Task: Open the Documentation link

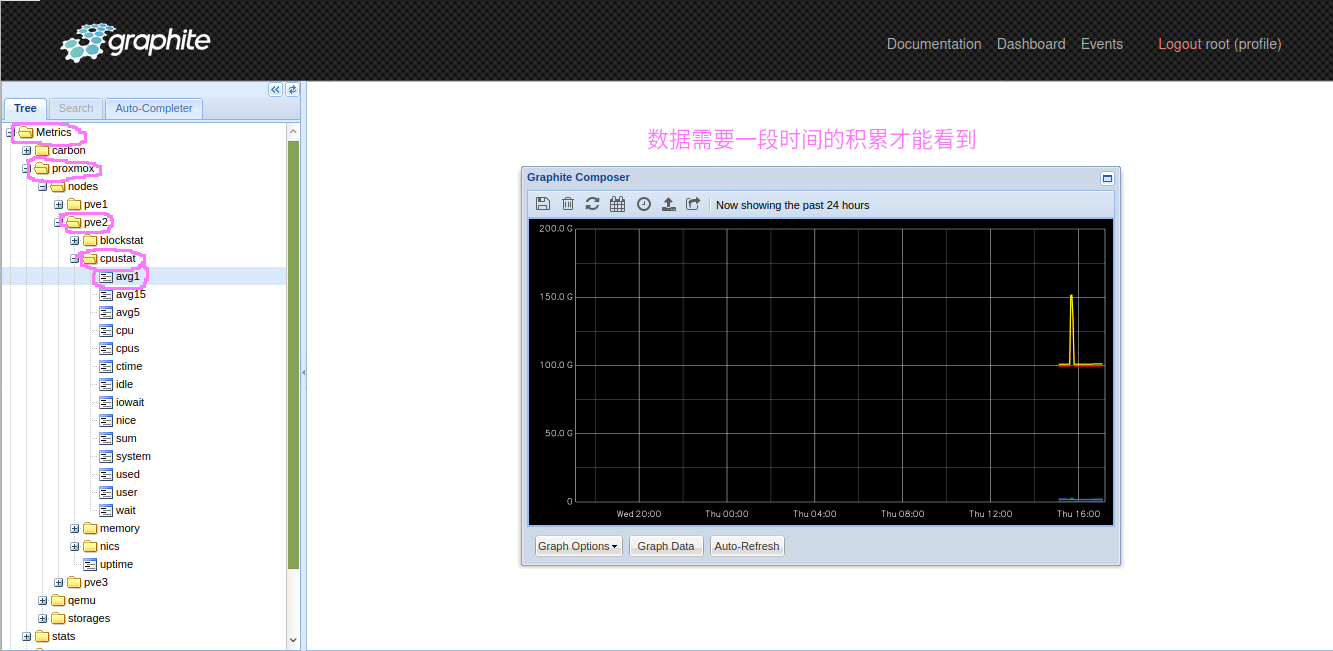Action: 934,44
